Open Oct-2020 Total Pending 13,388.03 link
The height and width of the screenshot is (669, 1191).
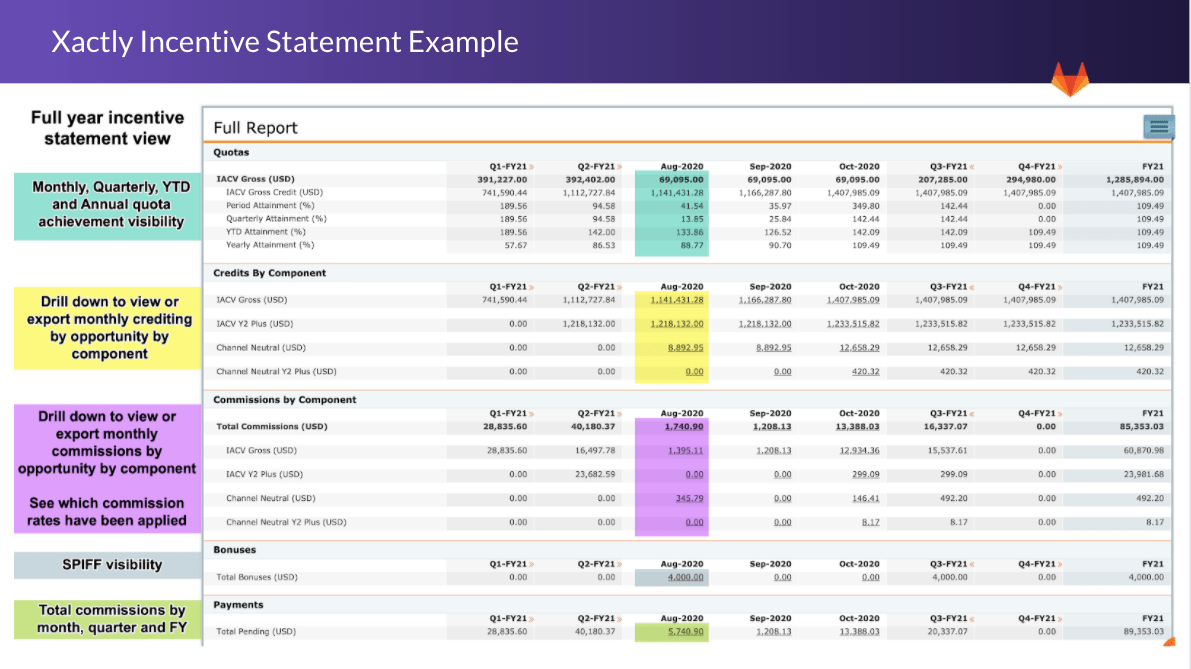(x=858, y=632)
